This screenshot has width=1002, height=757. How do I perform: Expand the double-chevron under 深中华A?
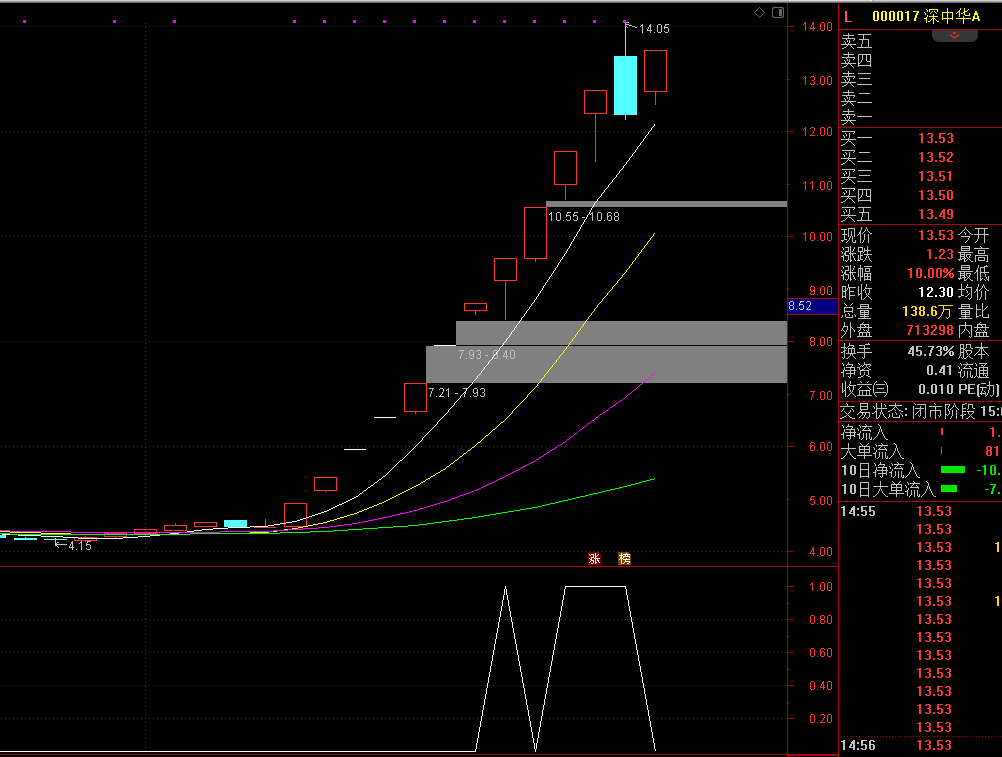954,35
